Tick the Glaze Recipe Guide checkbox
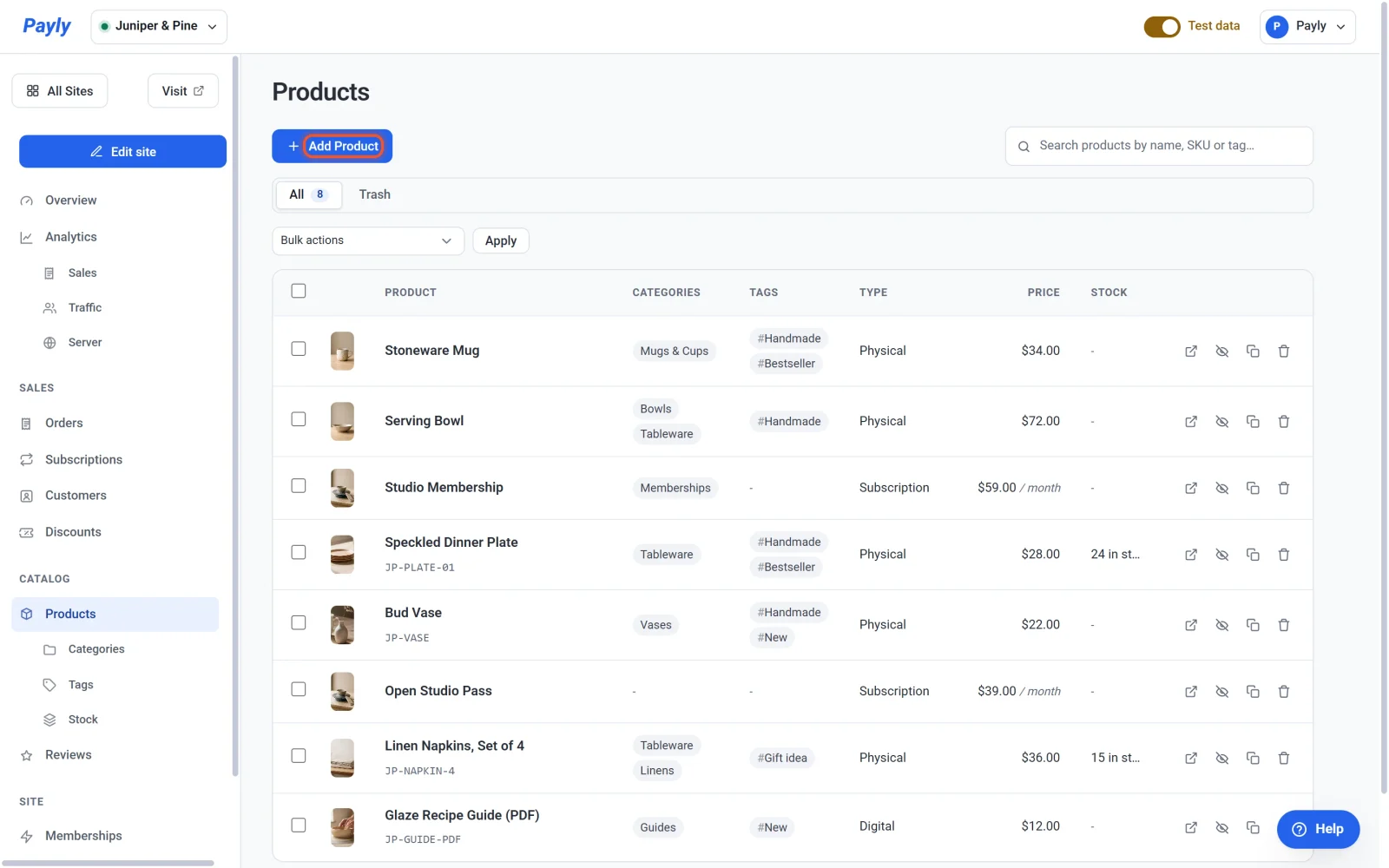The image size is (1389, 868). point(299,825)
